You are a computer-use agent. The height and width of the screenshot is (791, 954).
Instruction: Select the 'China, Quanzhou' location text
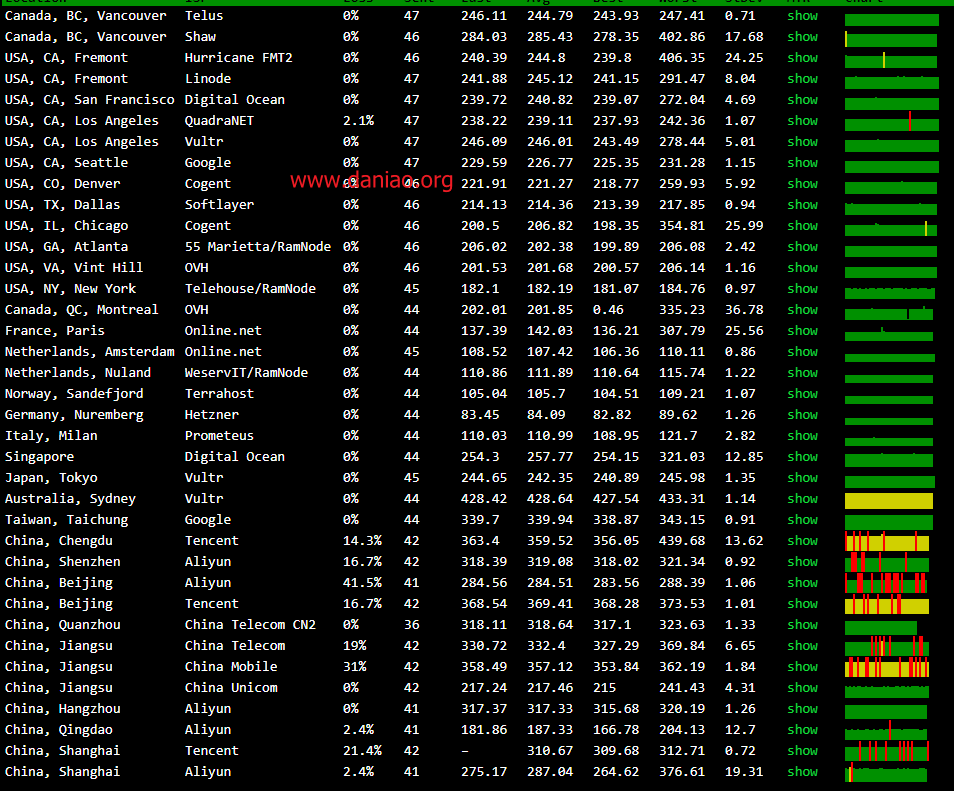click(63, 624)
